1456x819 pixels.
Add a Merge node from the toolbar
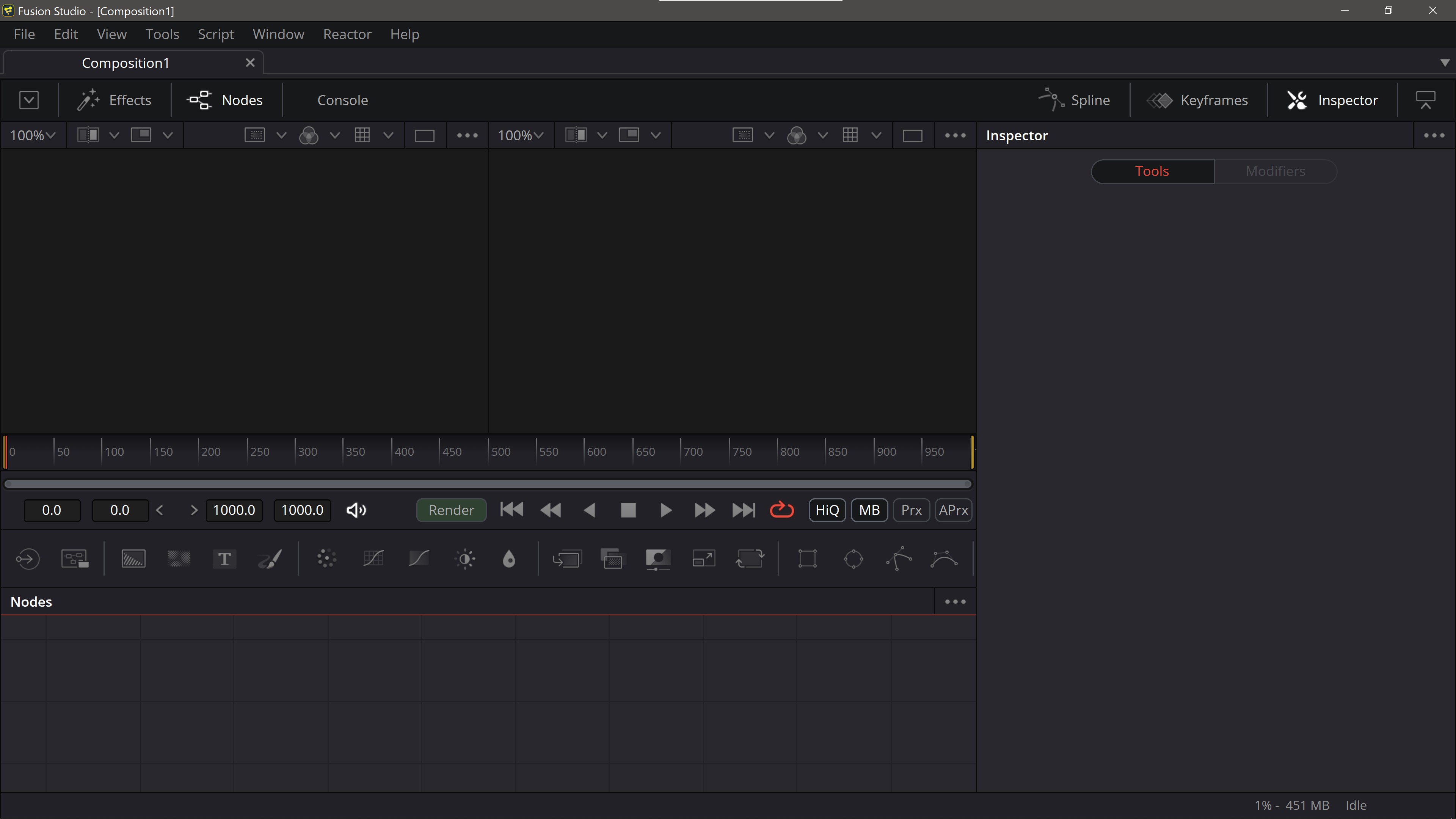pos(567,559)
